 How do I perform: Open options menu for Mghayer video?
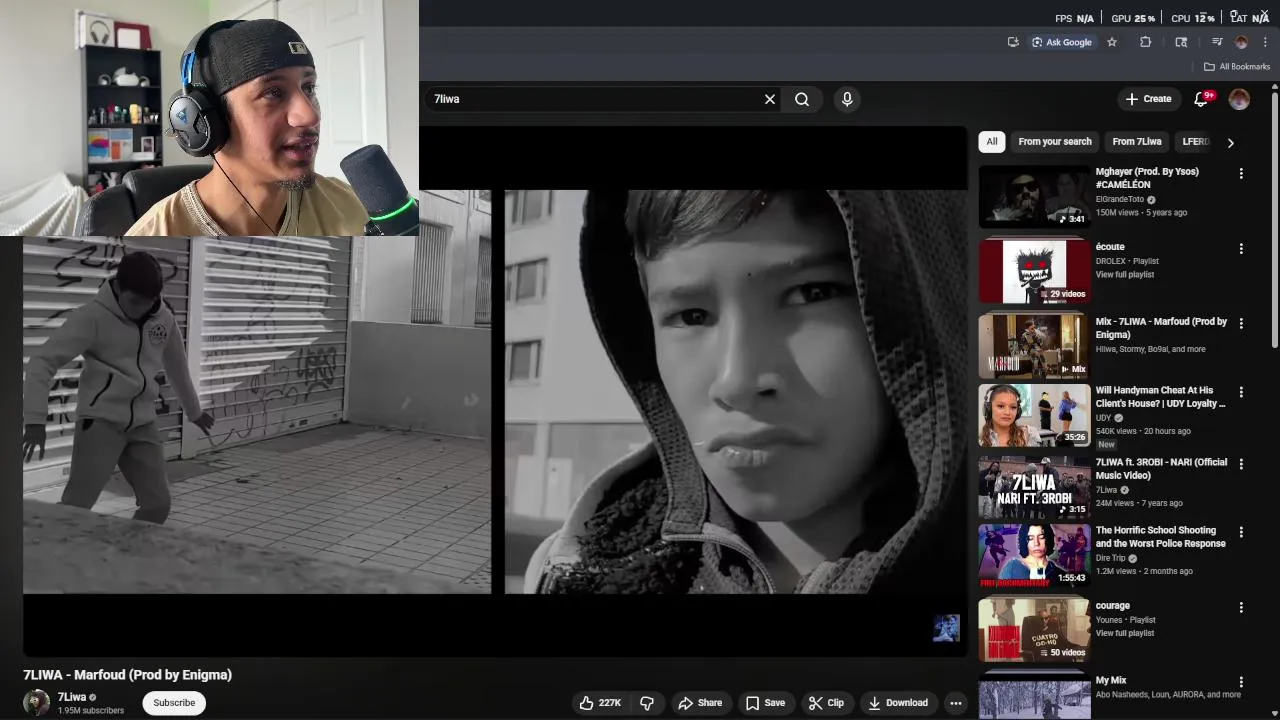tap(1241, 173)
